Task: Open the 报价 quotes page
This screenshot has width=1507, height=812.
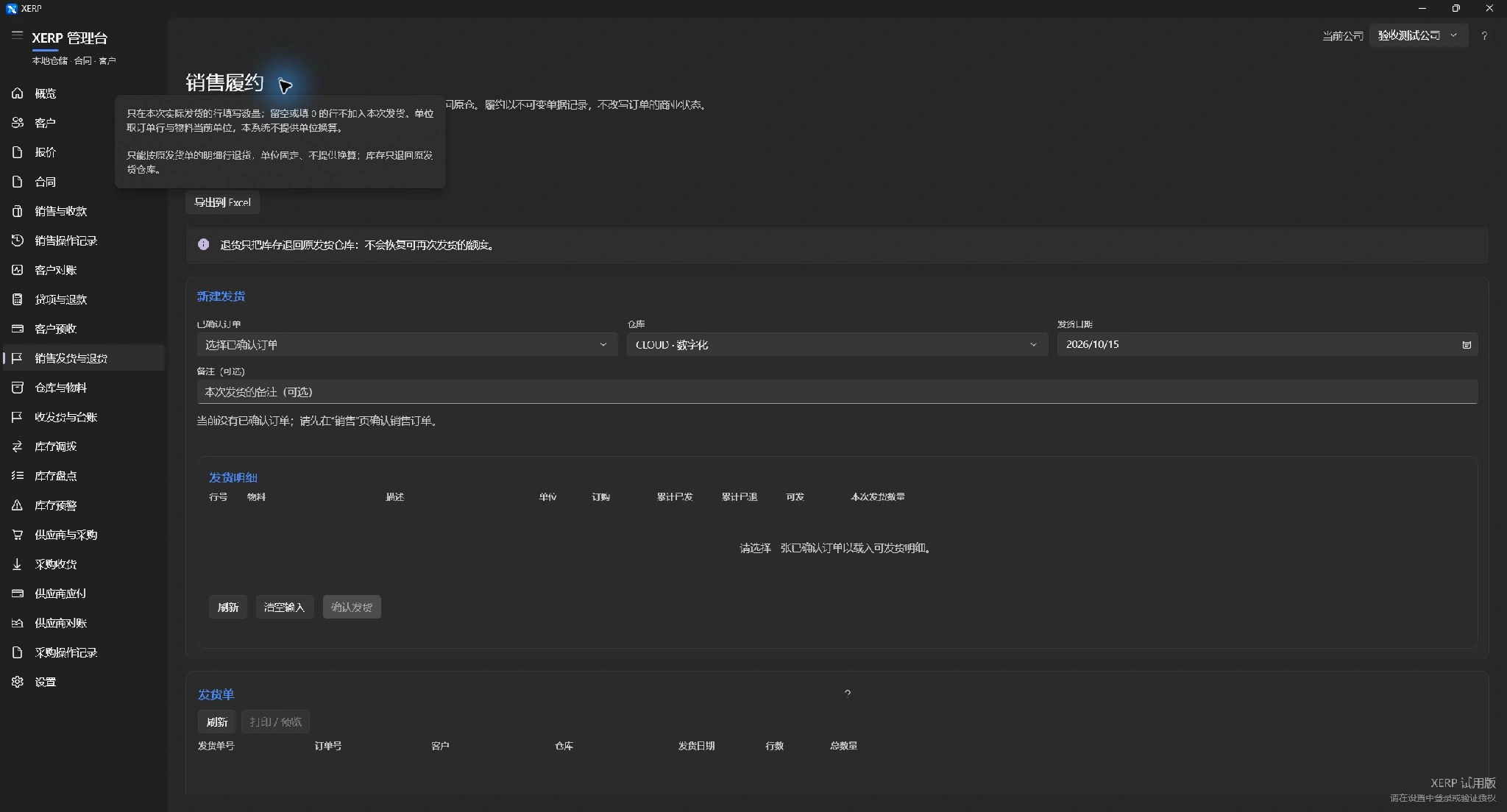Action: (x=82, y=152)
